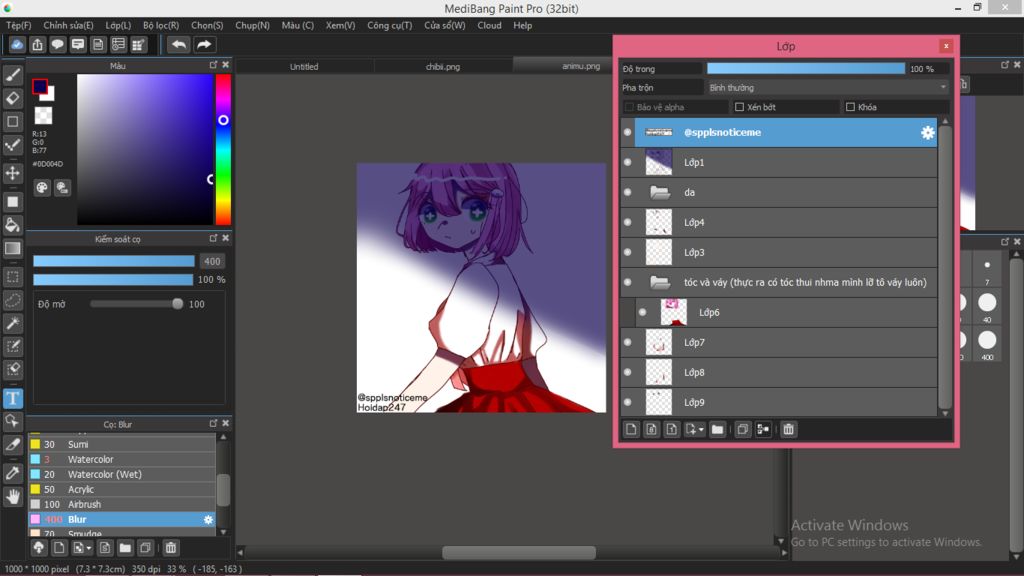The width and height of the screenshot is (1024, 576).
Task: Adjust the Độ trong opacity slider
Action: (806, 69)
